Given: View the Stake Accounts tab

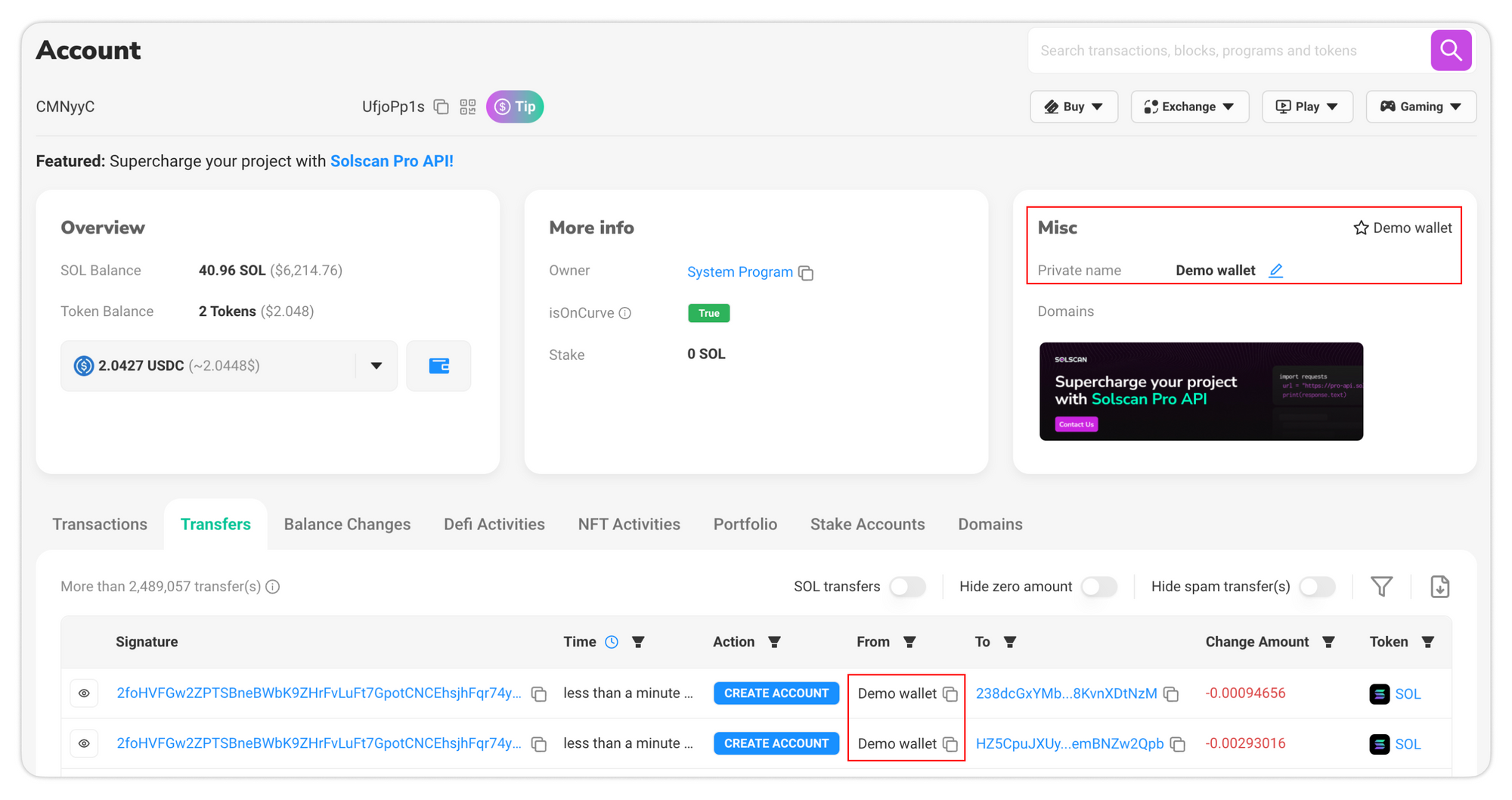Looking at the screenshot, I should (867, 524).
